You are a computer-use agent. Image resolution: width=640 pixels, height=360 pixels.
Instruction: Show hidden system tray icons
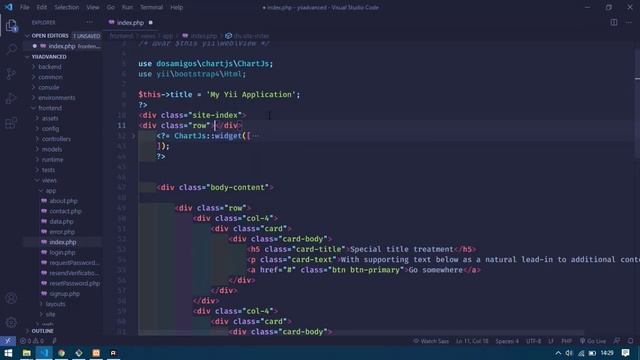point(558,353)
